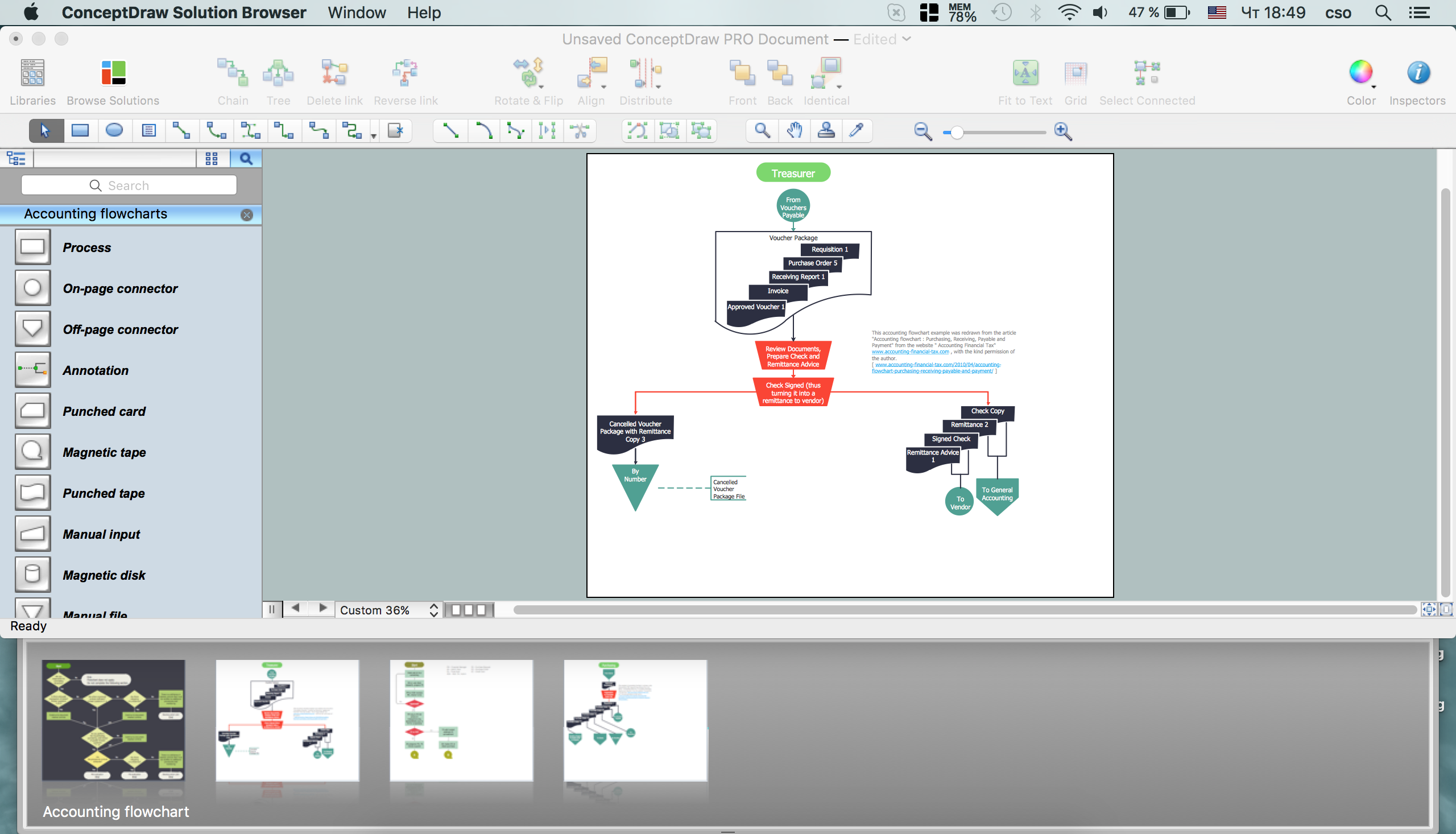Click the zoom out magnifier icon

point(923,132)
